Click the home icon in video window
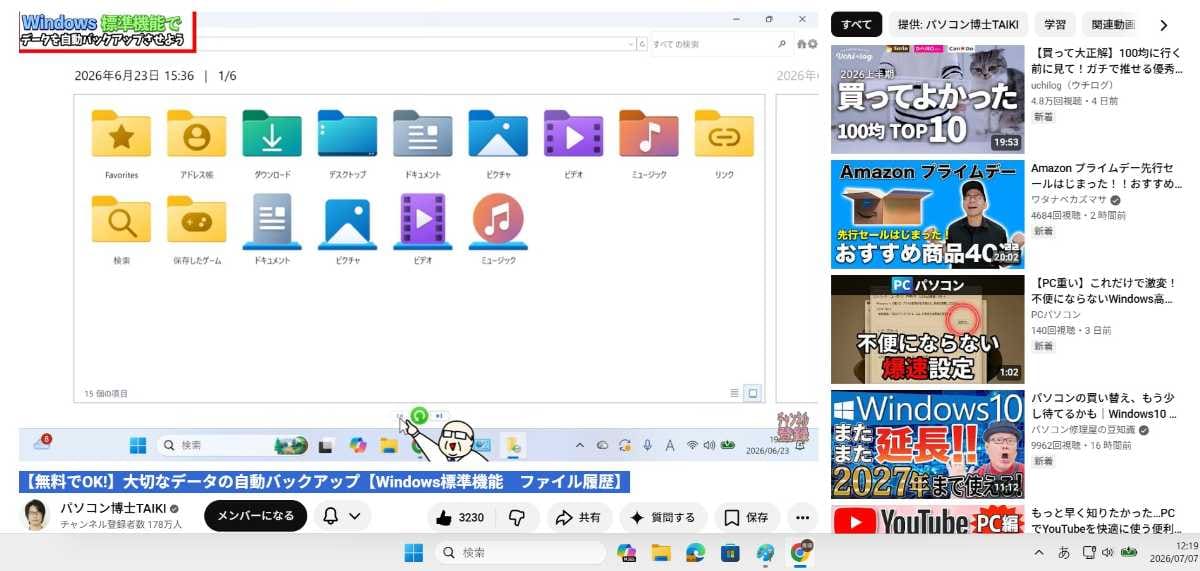Image resolution: width=1200 pixels, height=571 pixels. (802, 45)
